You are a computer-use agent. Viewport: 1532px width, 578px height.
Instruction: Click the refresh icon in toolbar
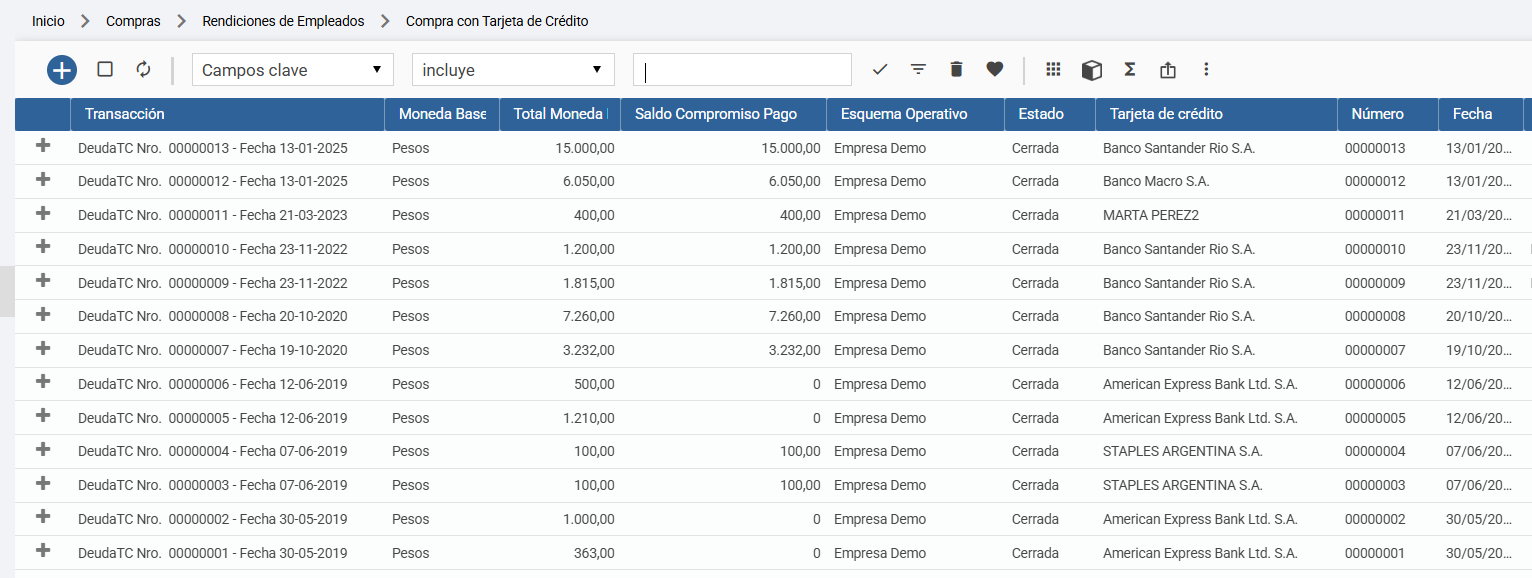click(143, 69)
